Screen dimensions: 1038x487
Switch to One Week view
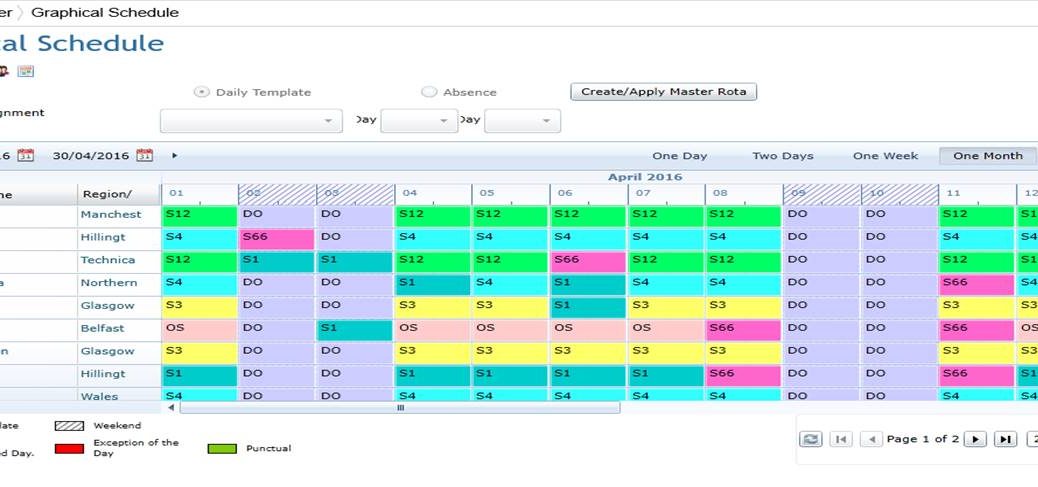pyautogui.click(x=885, y=156)
